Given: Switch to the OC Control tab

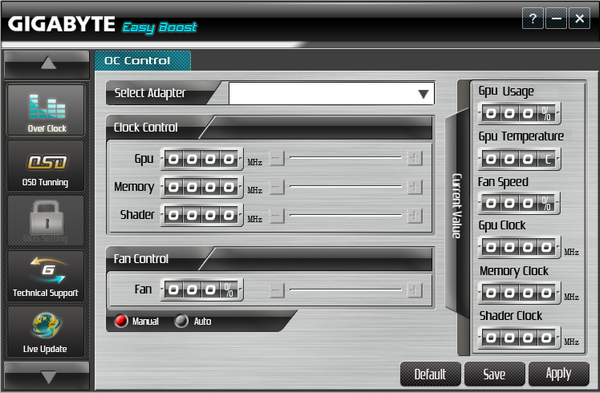Looking at the screenshot, I should [x=143, y=60].
